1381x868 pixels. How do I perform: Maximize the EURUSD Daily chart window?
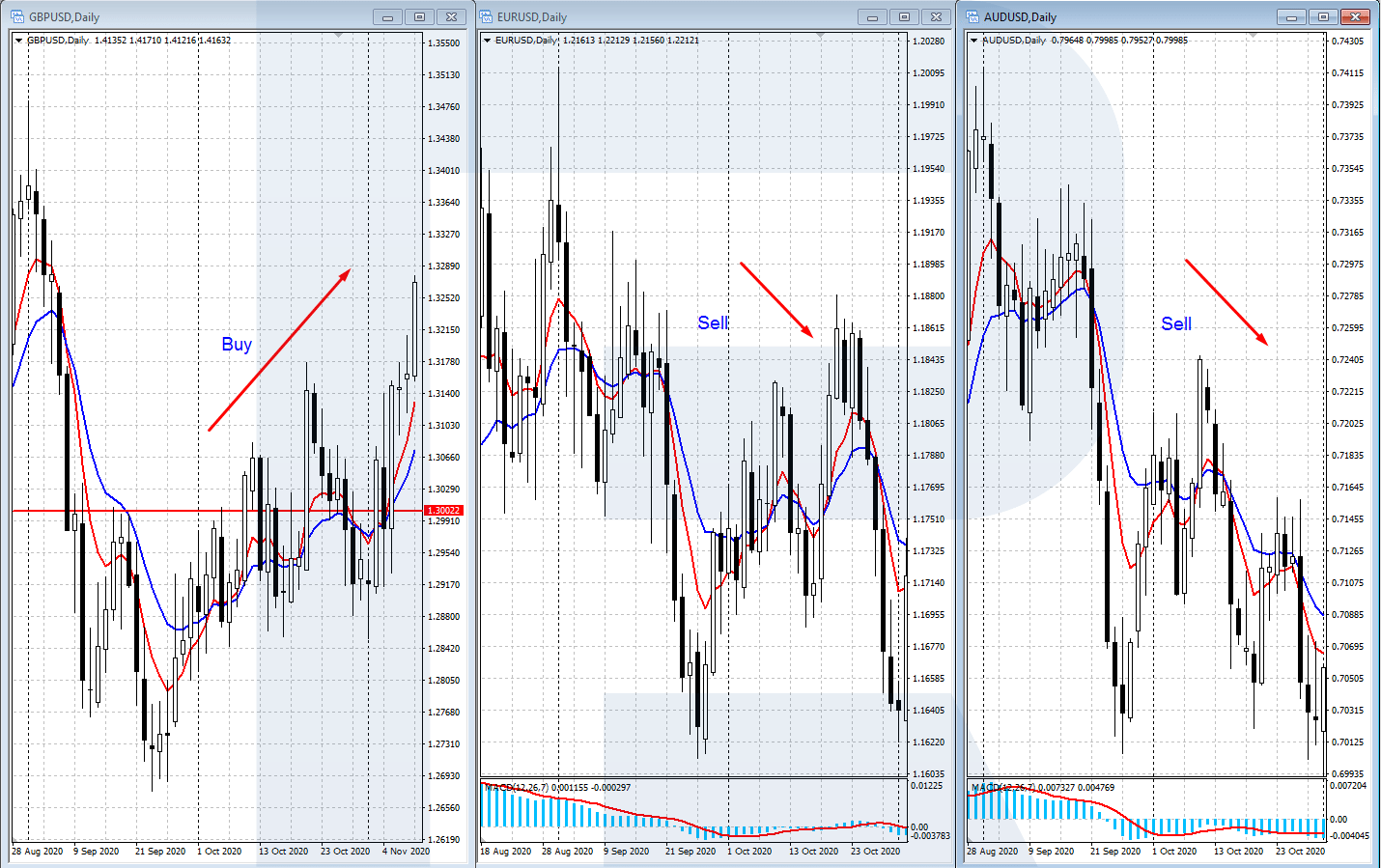coord(904,16)
